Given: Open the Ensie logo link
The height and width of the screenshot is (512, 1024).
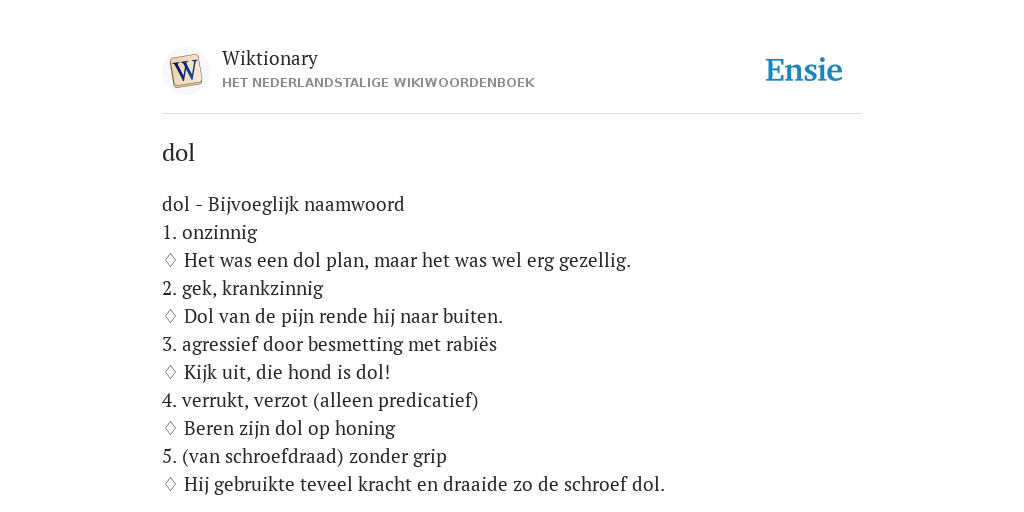Looking at the screenshot, I should (803, 71).
